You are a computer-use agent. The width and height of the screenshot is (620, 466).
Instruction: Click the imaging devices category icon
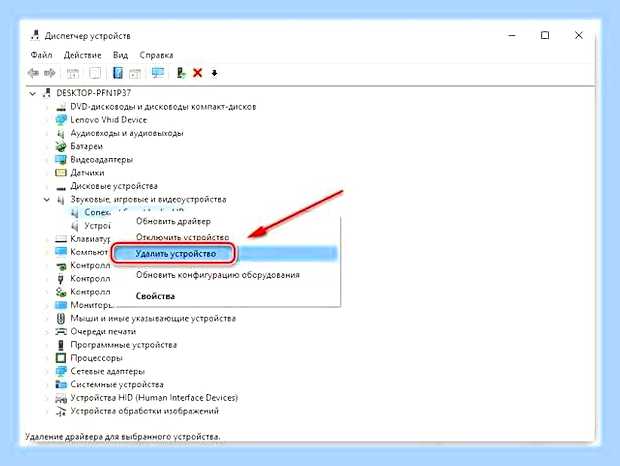(x=61, y=411)
